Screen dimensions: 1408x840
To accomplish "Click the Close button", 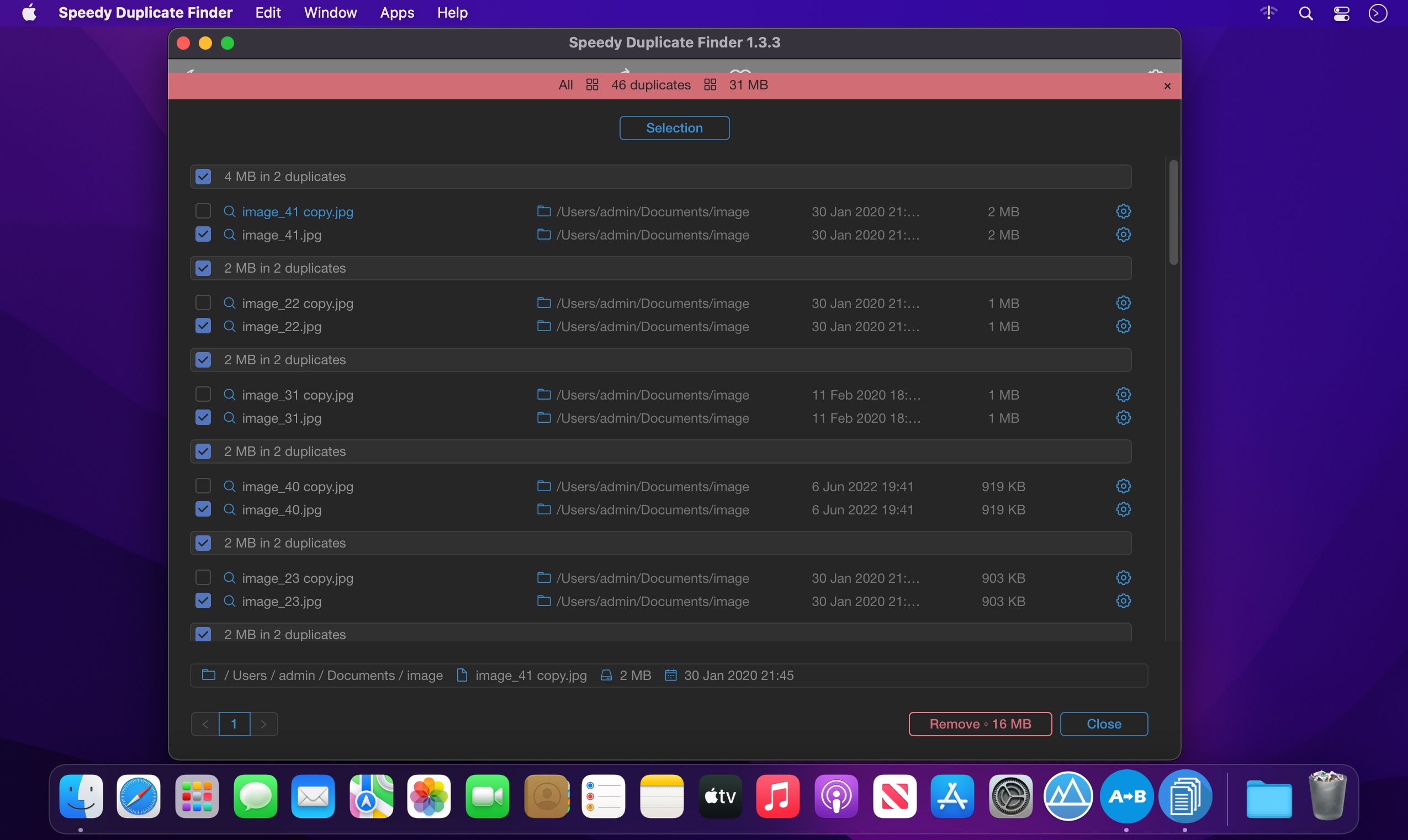I will 1103,724.
